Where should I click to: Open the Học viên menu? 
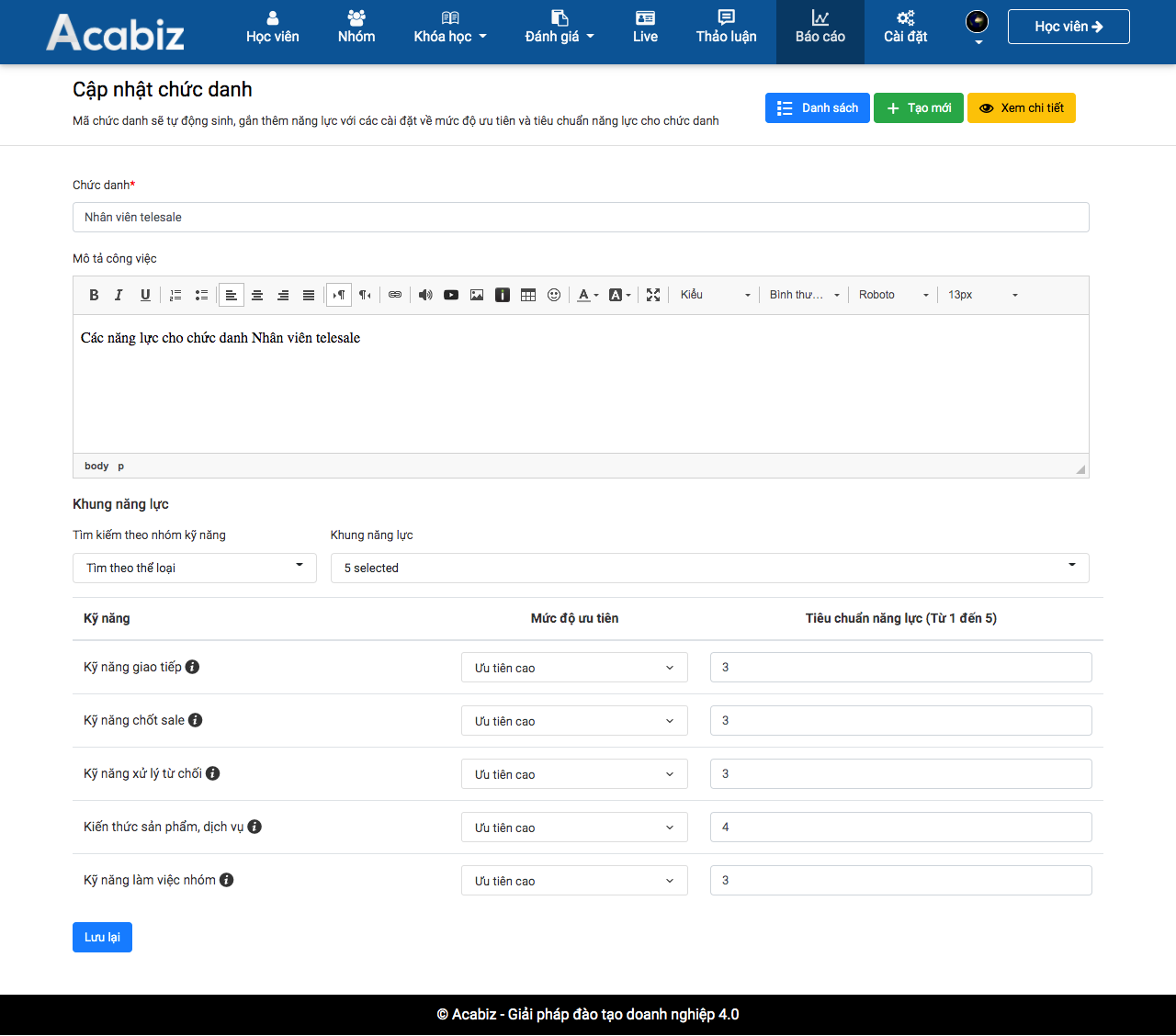273,27
